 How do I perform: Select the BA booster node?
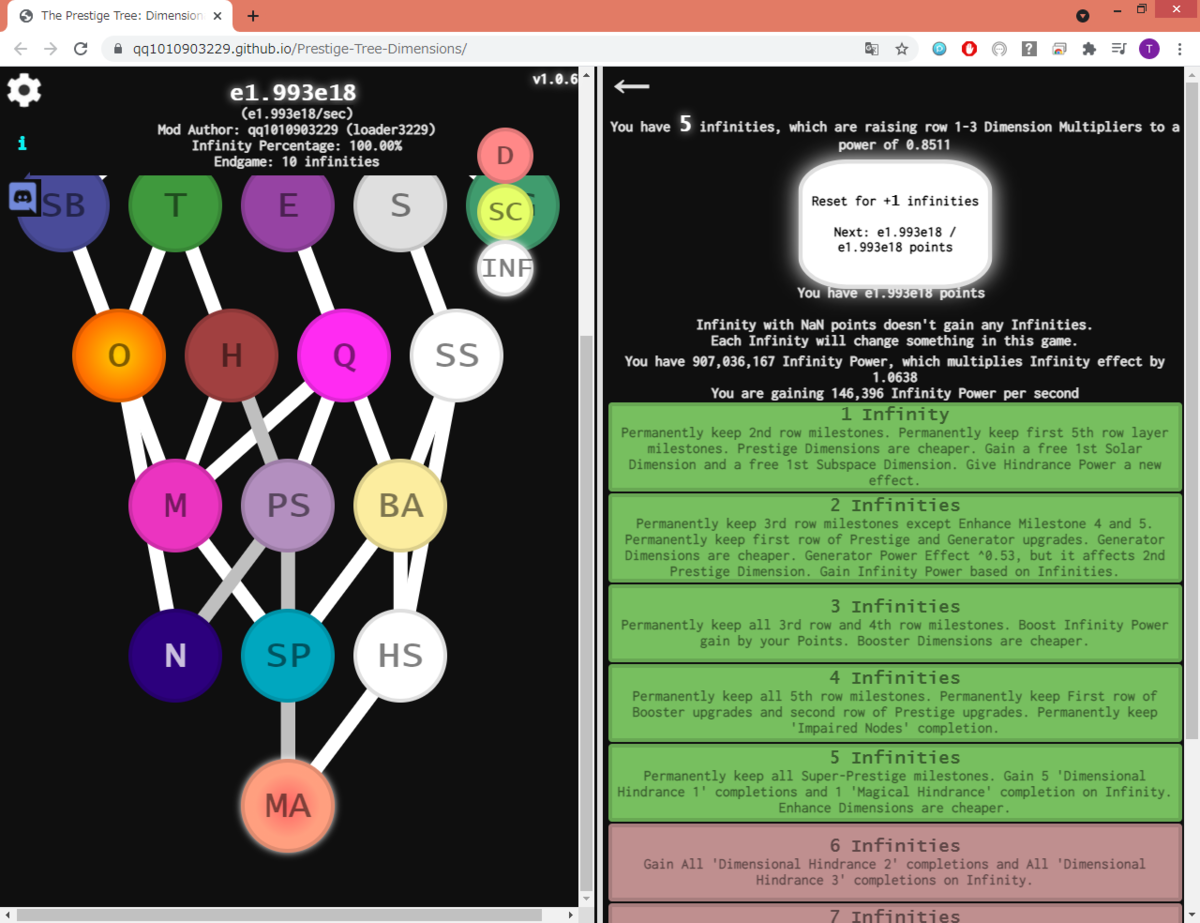pos(400,506)
